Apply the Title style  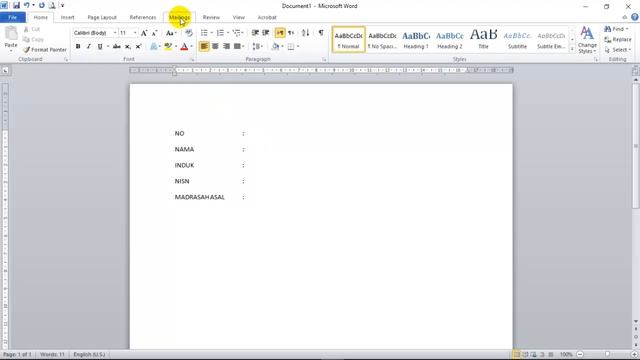pos(484,40)
